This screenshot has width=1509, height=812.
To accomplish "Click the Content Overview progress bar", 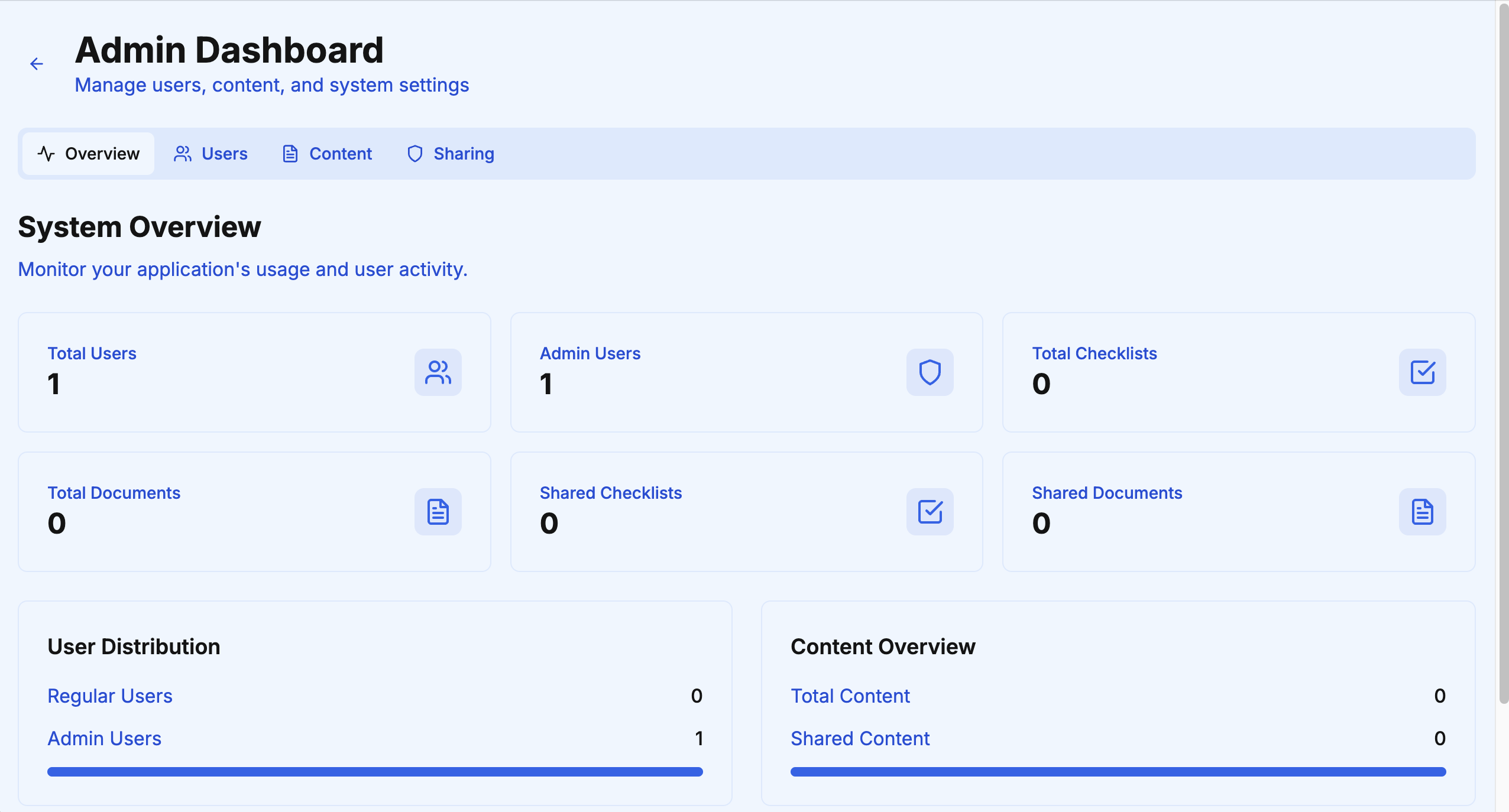I will point(1118,772).
